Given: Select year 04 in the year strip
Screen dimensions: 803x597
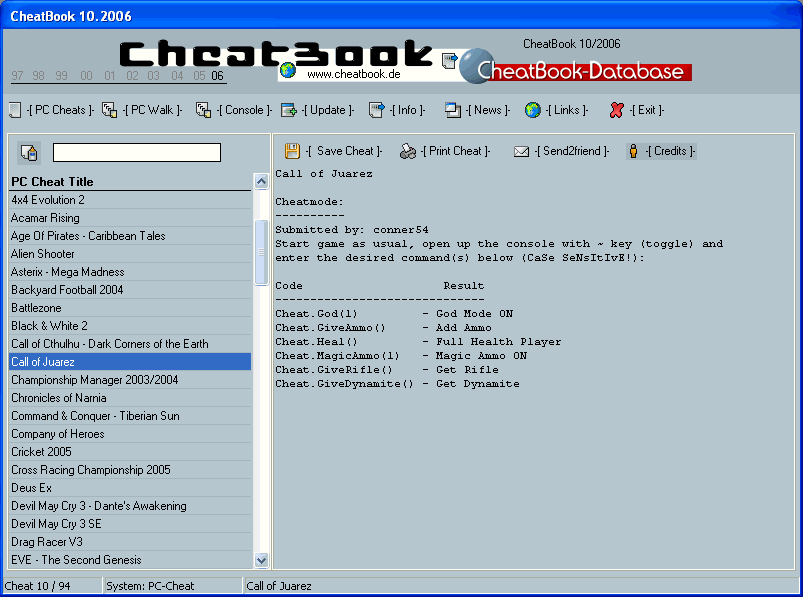Looking at the screenshot, I should (x=177, y=76).
